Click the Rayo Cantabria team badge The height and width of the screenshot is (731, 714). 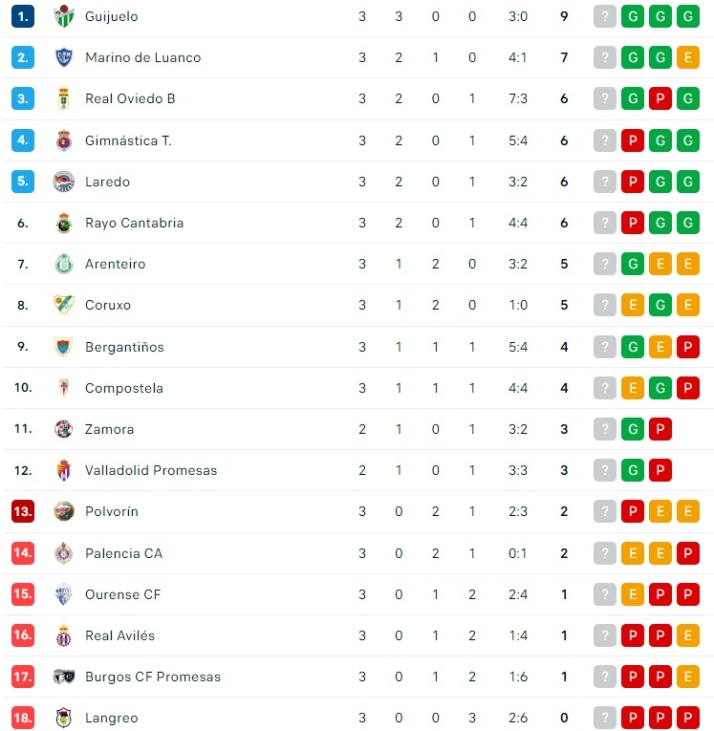pos(64,223)
